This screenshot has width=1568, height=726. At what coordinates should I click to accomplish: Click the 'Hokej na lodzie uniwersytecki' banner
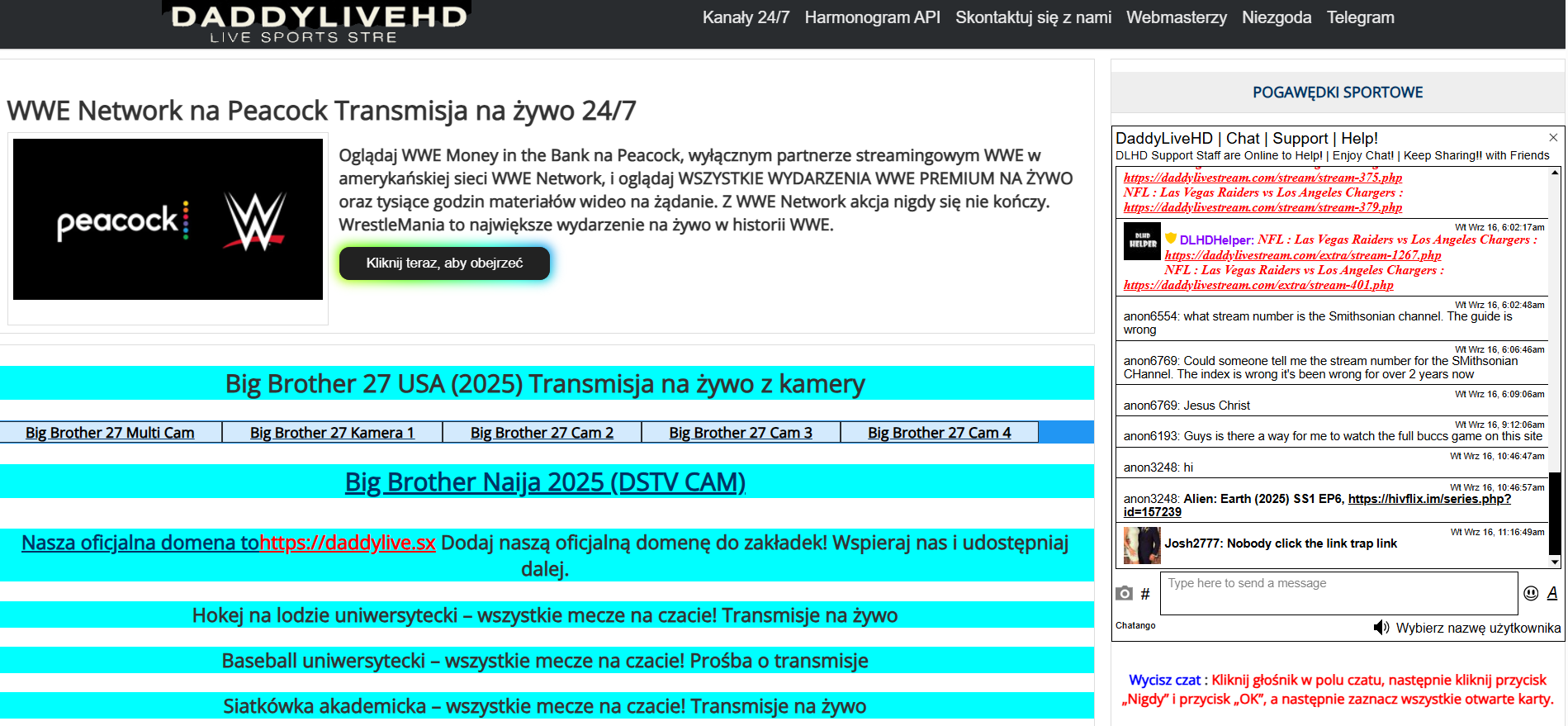tap(545, 615)
